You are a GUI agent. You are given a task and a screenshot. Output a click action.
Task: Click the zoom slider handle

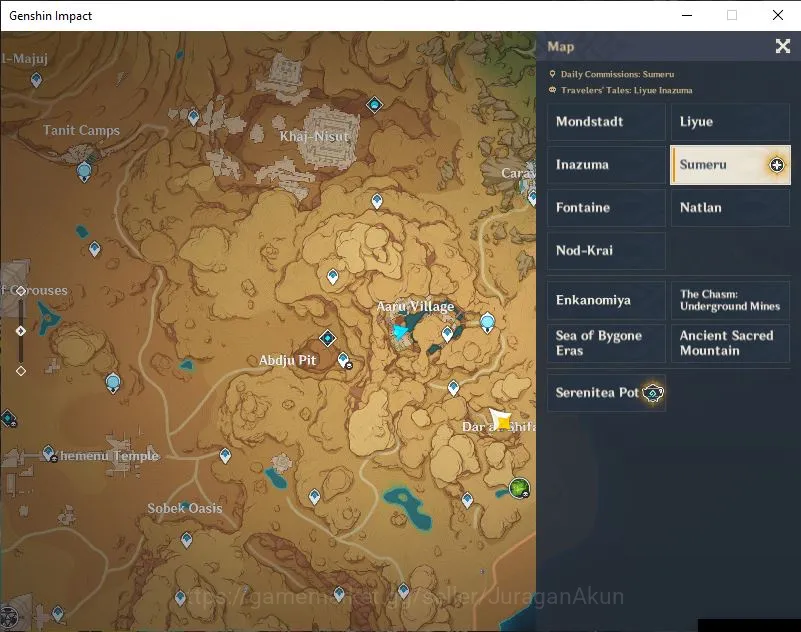pos(20,331)
